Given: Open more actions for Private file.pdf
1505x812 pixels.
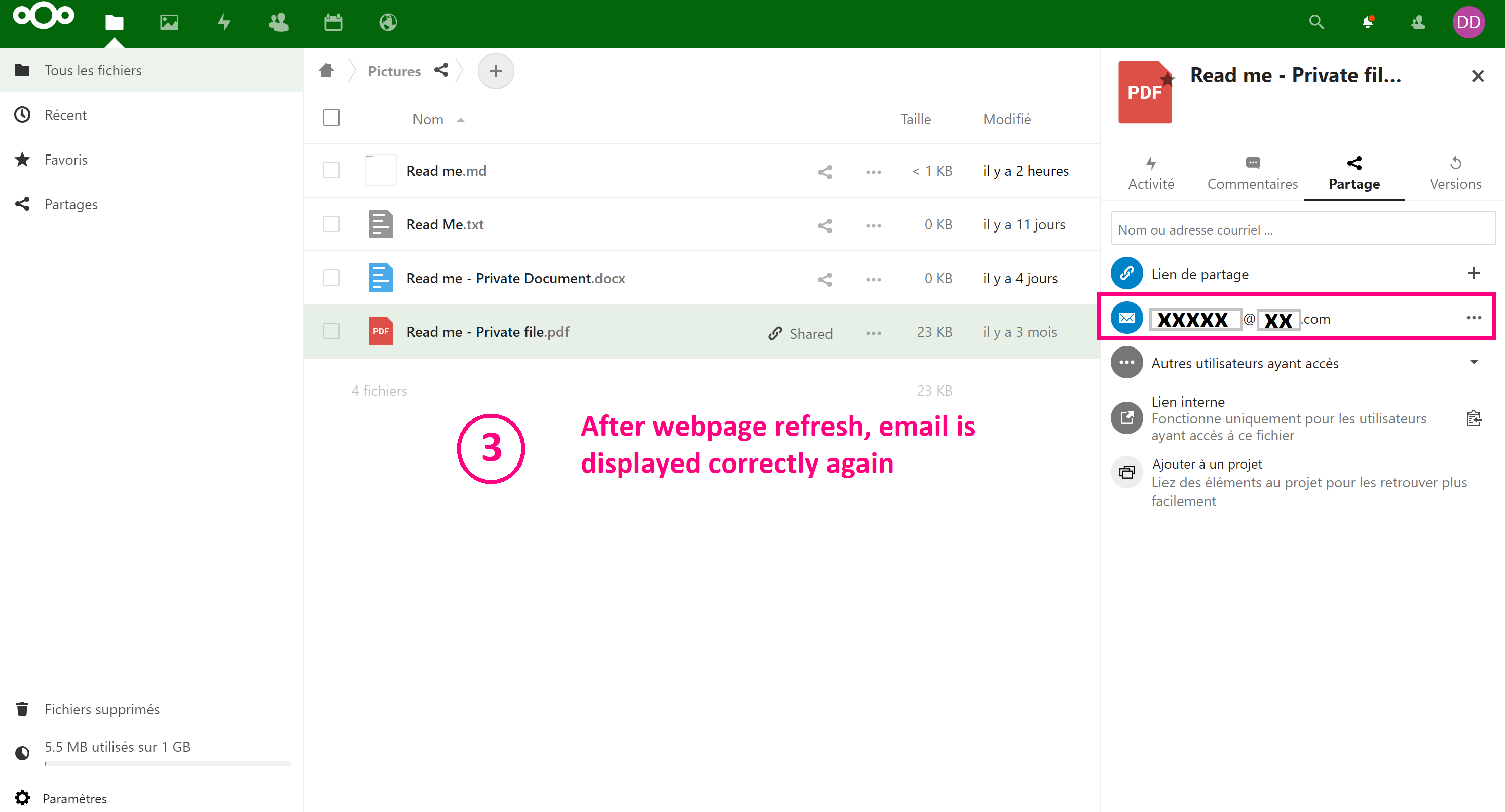Looking at the screenshot, I should click(x=873, y=333).
